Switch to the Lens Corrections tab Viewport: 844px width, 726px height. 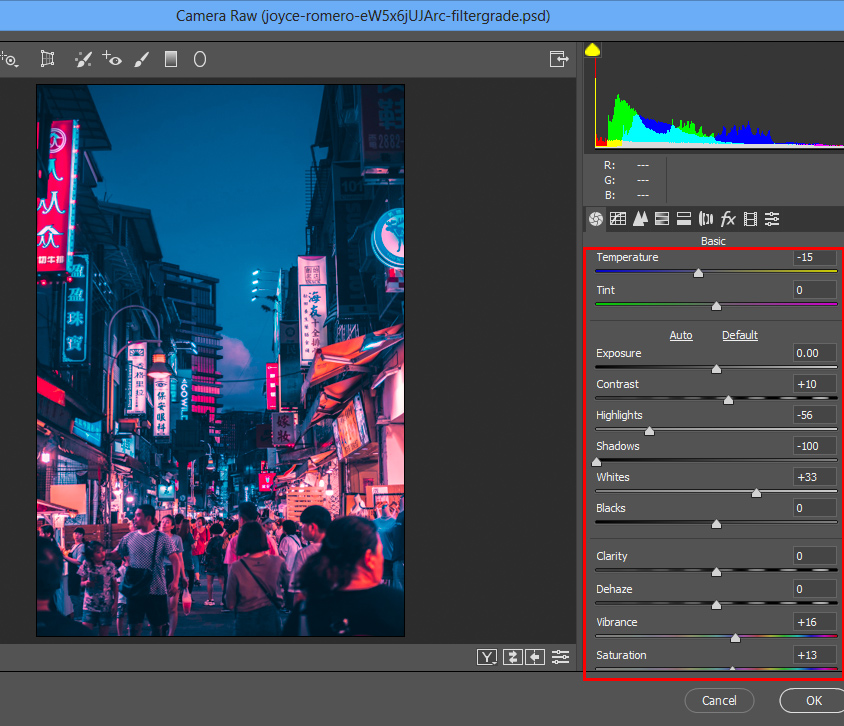(x=706, y=219)
